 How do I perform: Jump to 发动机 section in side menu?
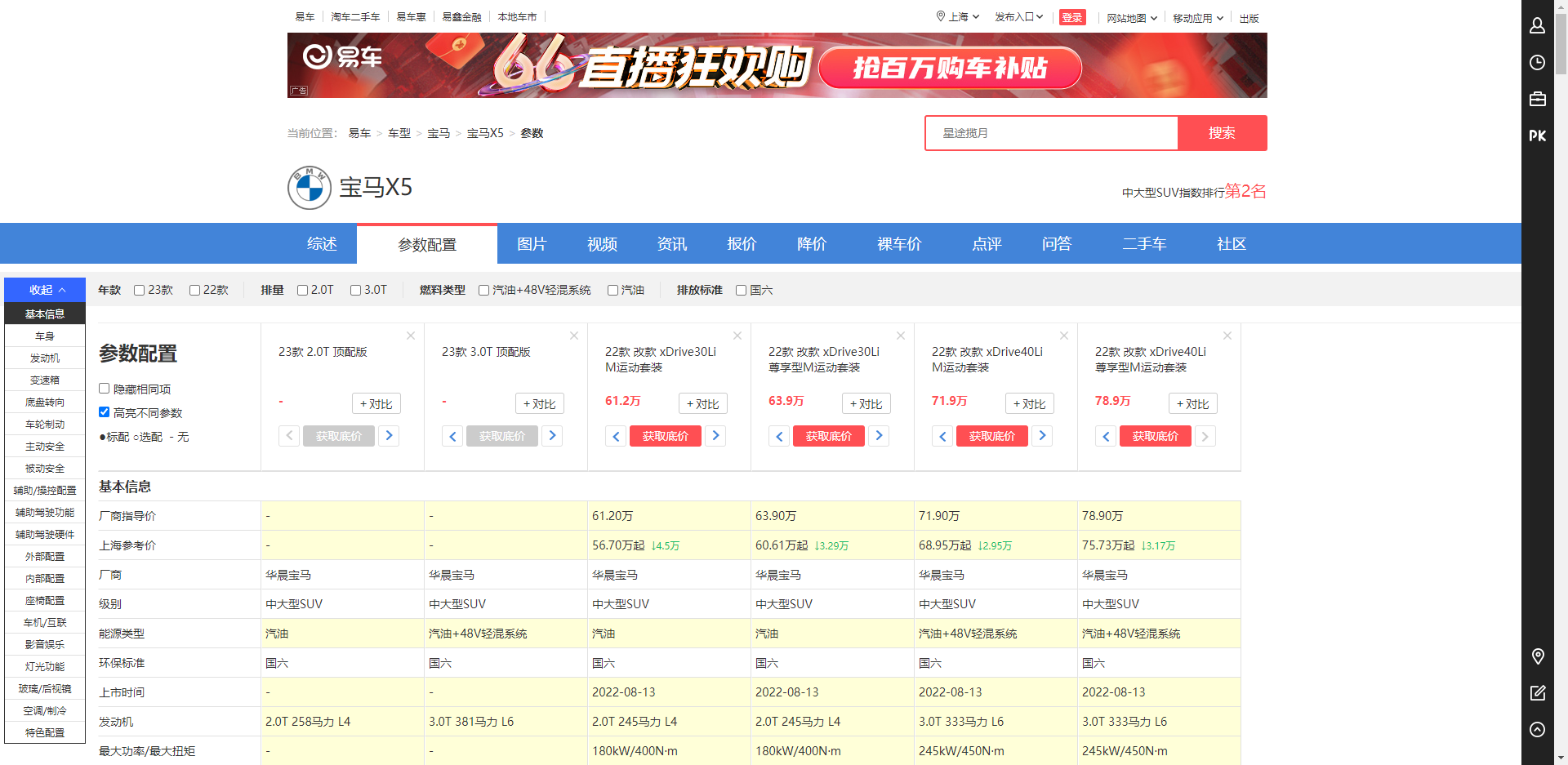(45, 358)
